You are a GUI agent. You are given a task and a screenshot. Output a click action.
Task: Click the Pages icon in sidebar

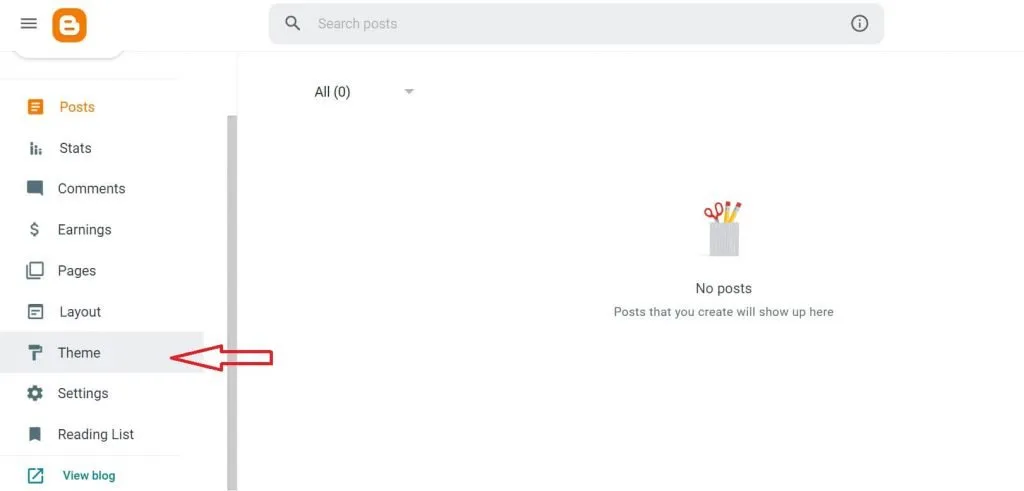35,270
